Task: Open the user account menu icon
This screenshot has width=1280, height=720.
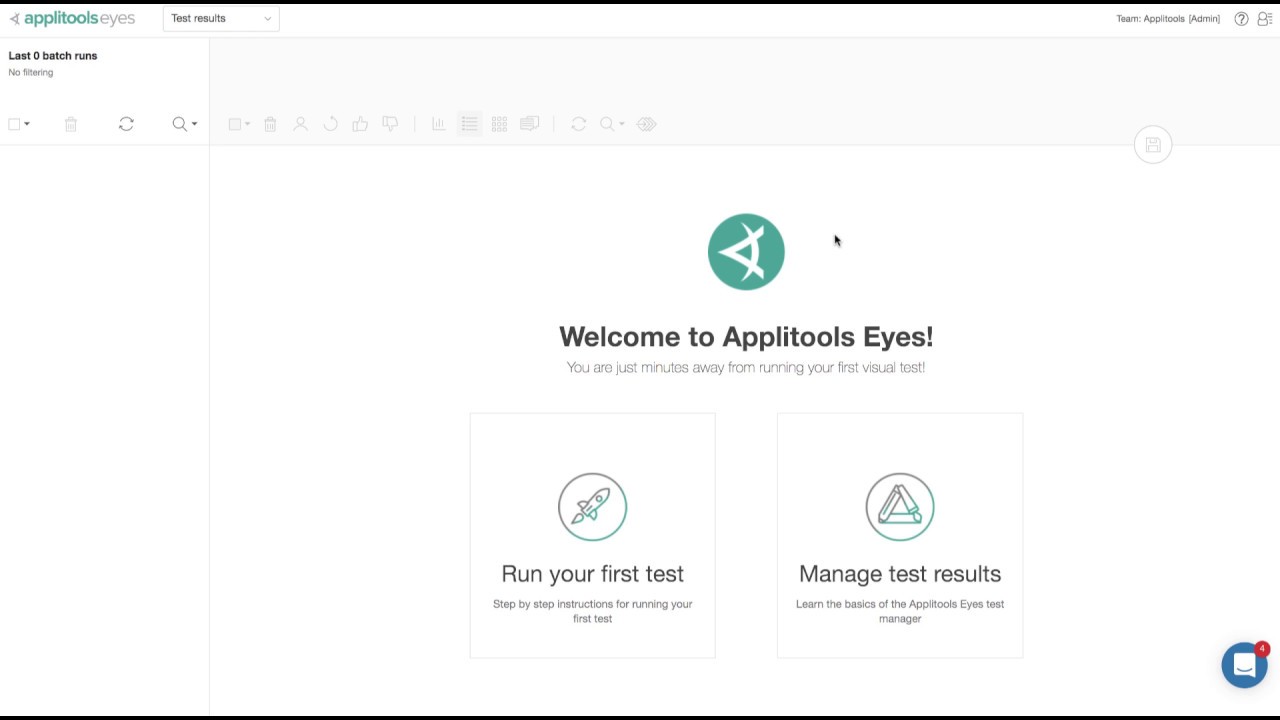Action: click(1264, 19)
